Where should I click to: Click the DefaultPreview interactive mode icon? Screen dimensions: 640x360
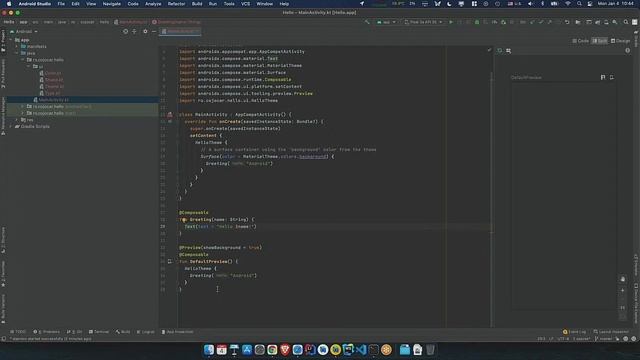(x=603, y=77)
